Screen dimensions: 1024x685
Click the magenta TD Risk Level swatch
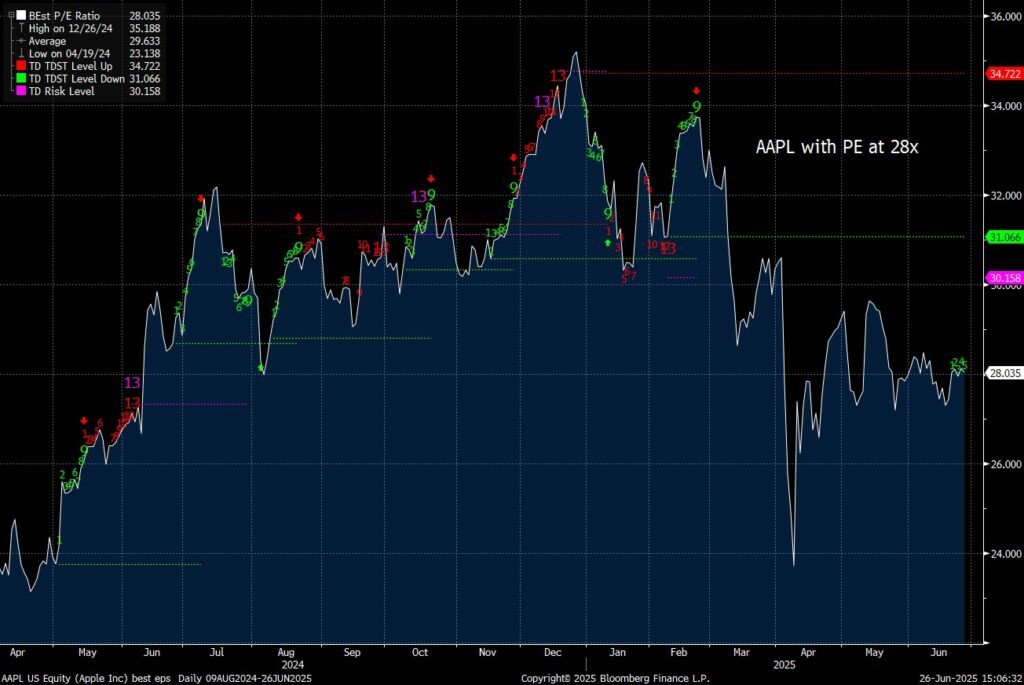[22, 91]
